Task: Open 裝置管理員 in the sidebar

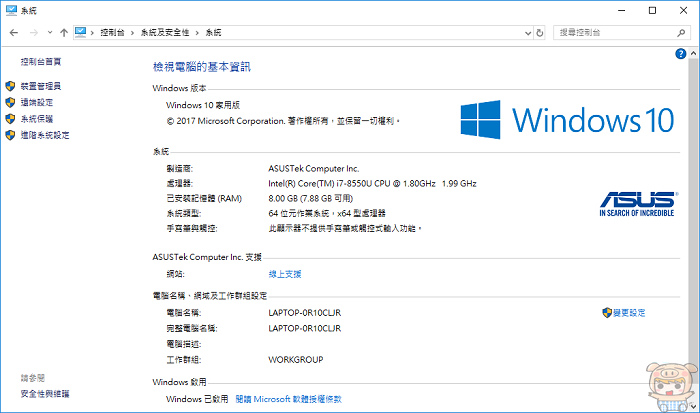Action: 41,86
